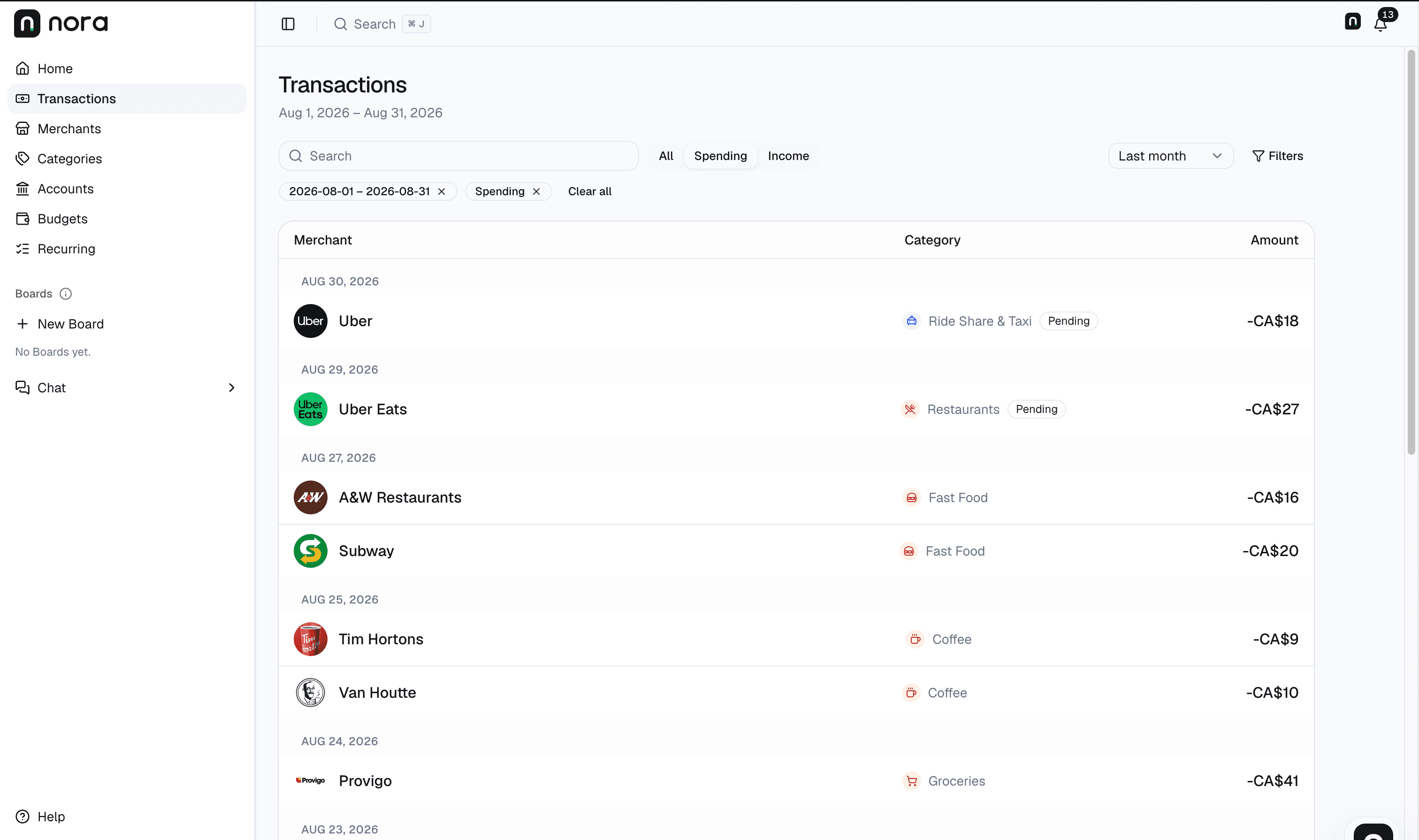This screenshot has width=1419, height=840.
Task: Click New Board
Action: [71, 324]
